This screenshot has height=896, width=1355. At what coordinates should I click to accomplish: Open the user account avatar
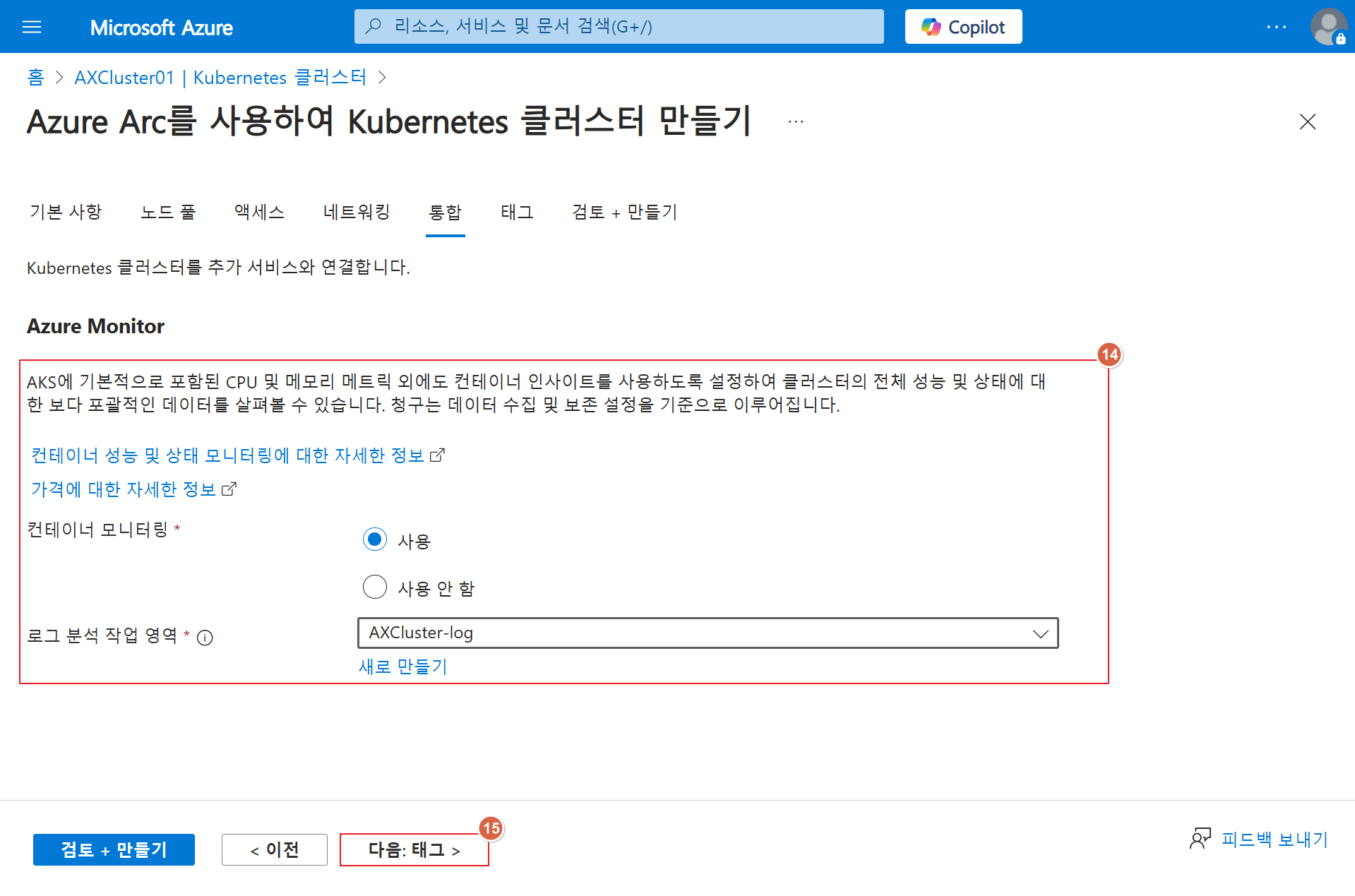coord(1328,27)
